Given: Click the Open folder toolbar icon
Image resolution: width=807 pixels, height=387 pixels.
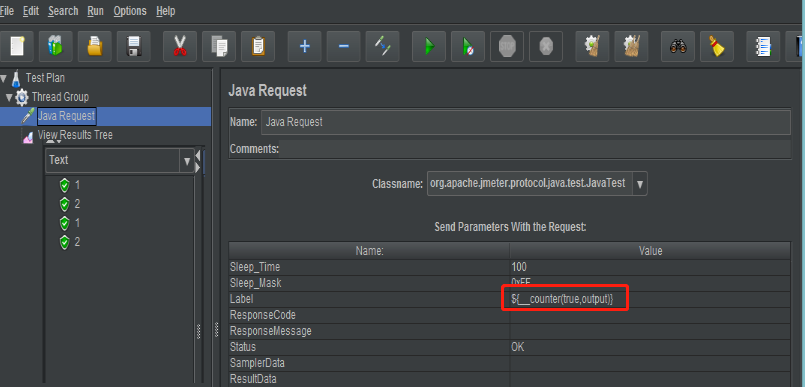Looking at the screenshot, I should tap(95, 46).
